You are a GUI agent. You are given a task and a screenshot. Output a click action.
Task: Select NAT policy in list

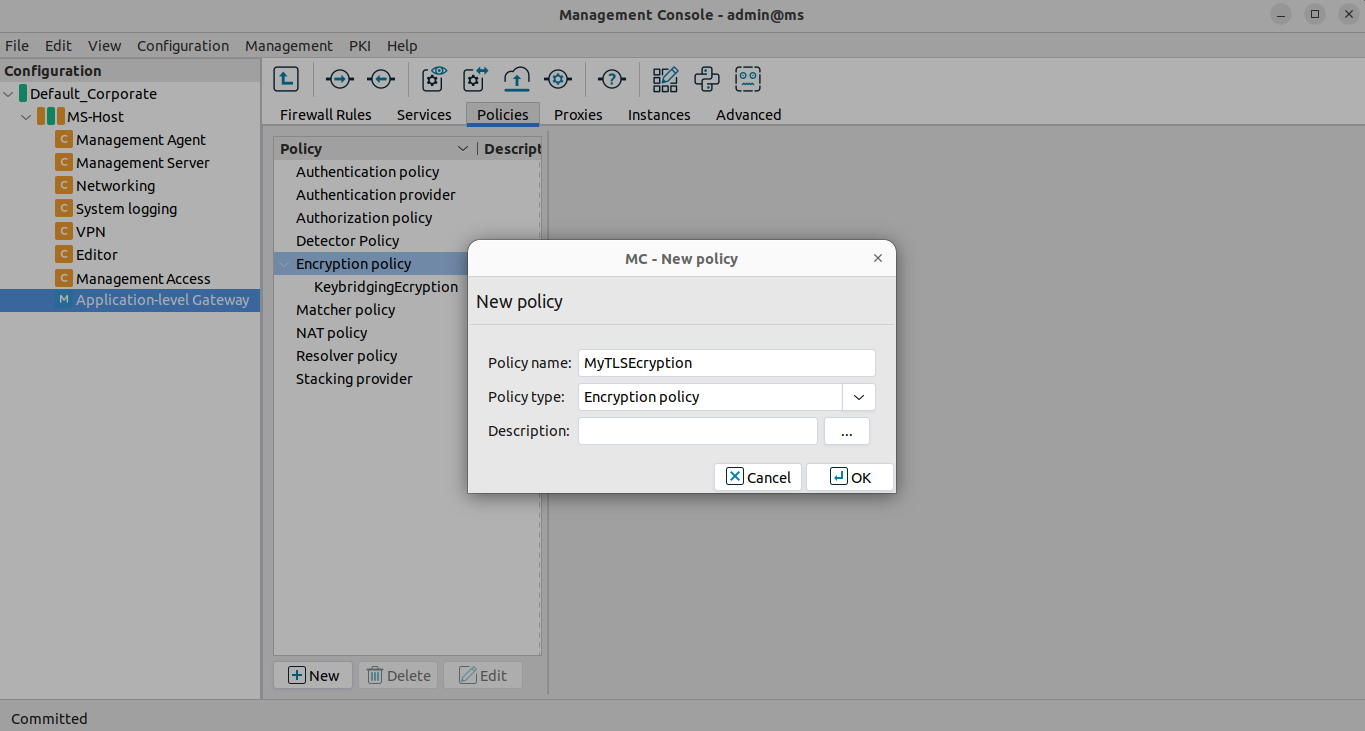[x=331, y=332]
